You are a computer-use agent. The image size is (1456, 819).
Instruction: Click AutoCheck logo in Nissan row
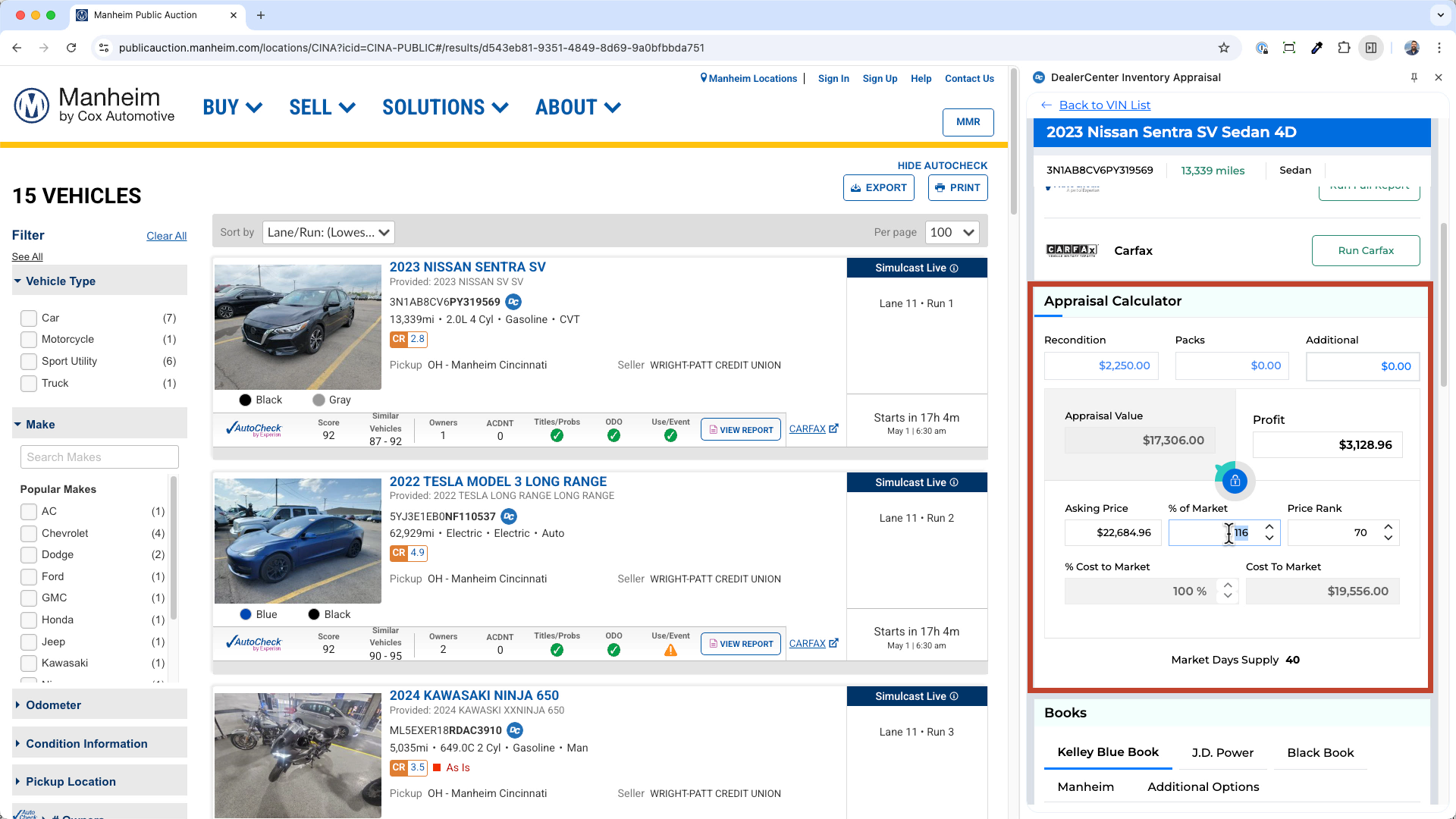point(253,429)
